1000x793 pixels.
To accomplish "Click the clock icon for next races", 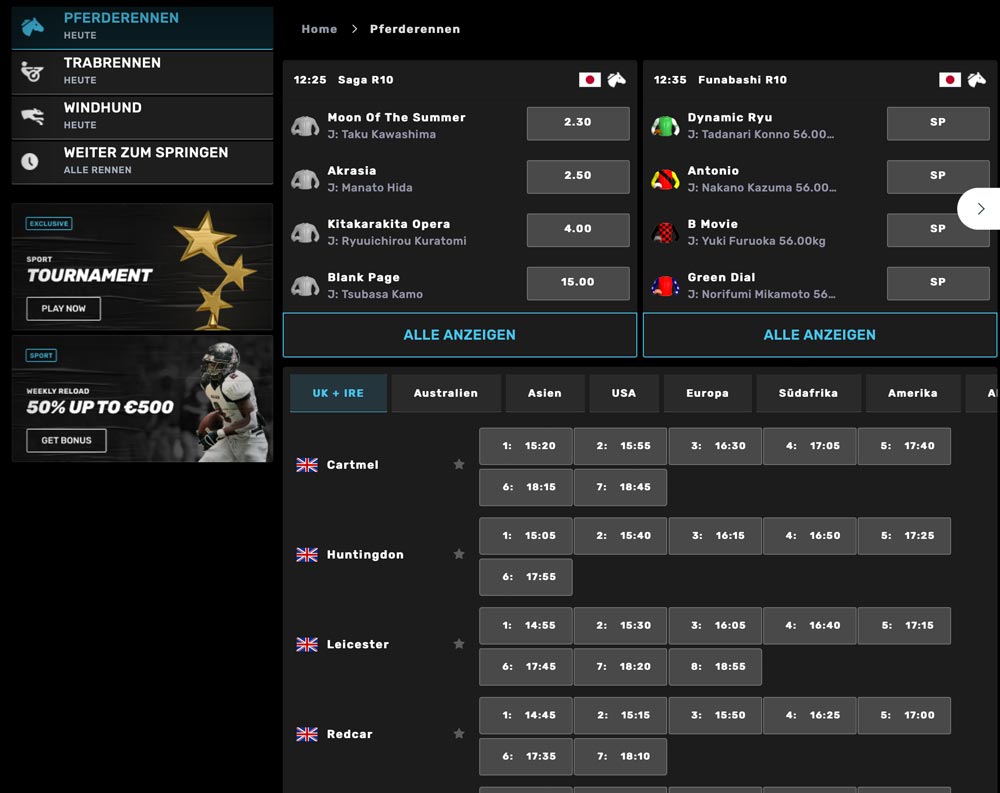I will (30, 161).
